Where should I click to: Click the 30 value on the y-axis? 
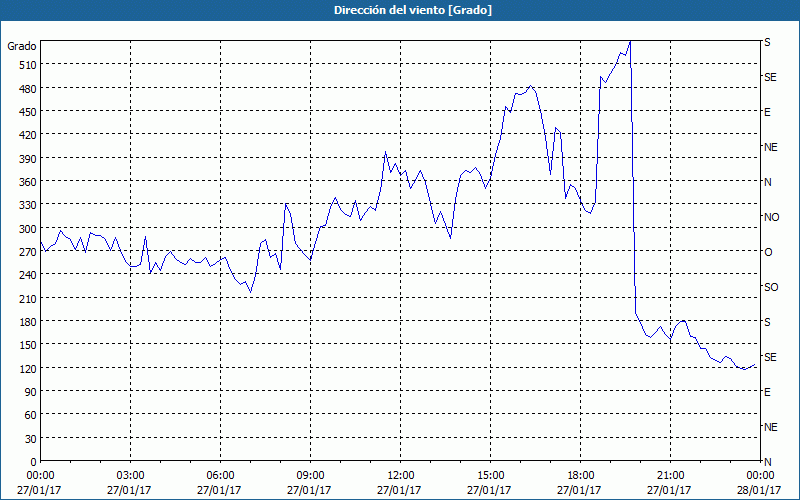pyautogui.click(x=31, y=439)
